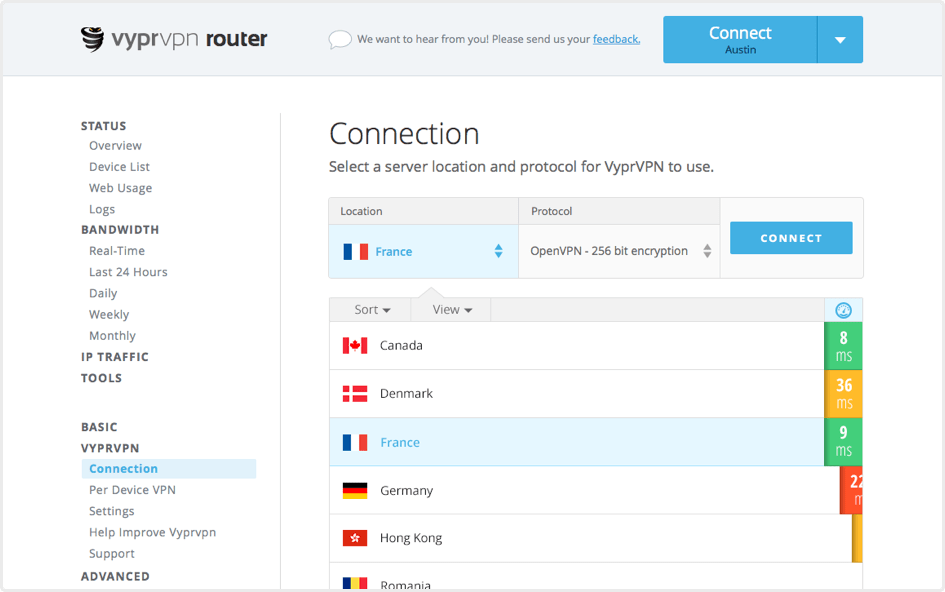Select Connection in the sidebar
The height and width of the screenshot is (592, 945).
click(x=169, y=469)
